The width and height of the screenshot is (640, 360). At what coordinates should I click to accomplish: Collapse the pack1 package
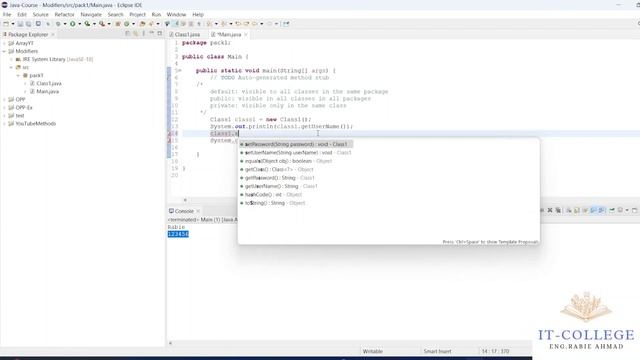point(18,76)
